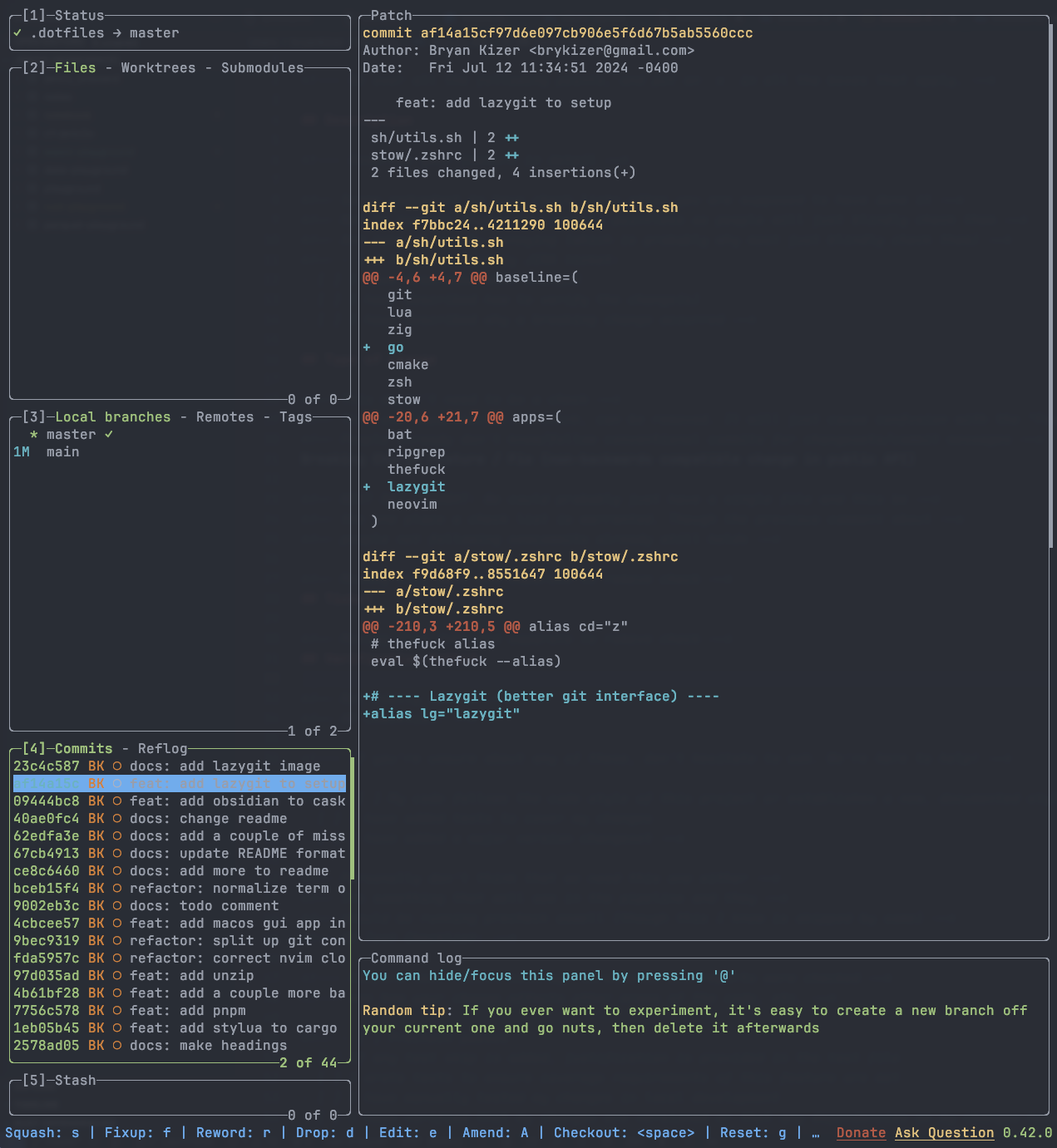Click the Ask Question link
Viewport: 1057px width, 1148px height.
[944, 1133]
